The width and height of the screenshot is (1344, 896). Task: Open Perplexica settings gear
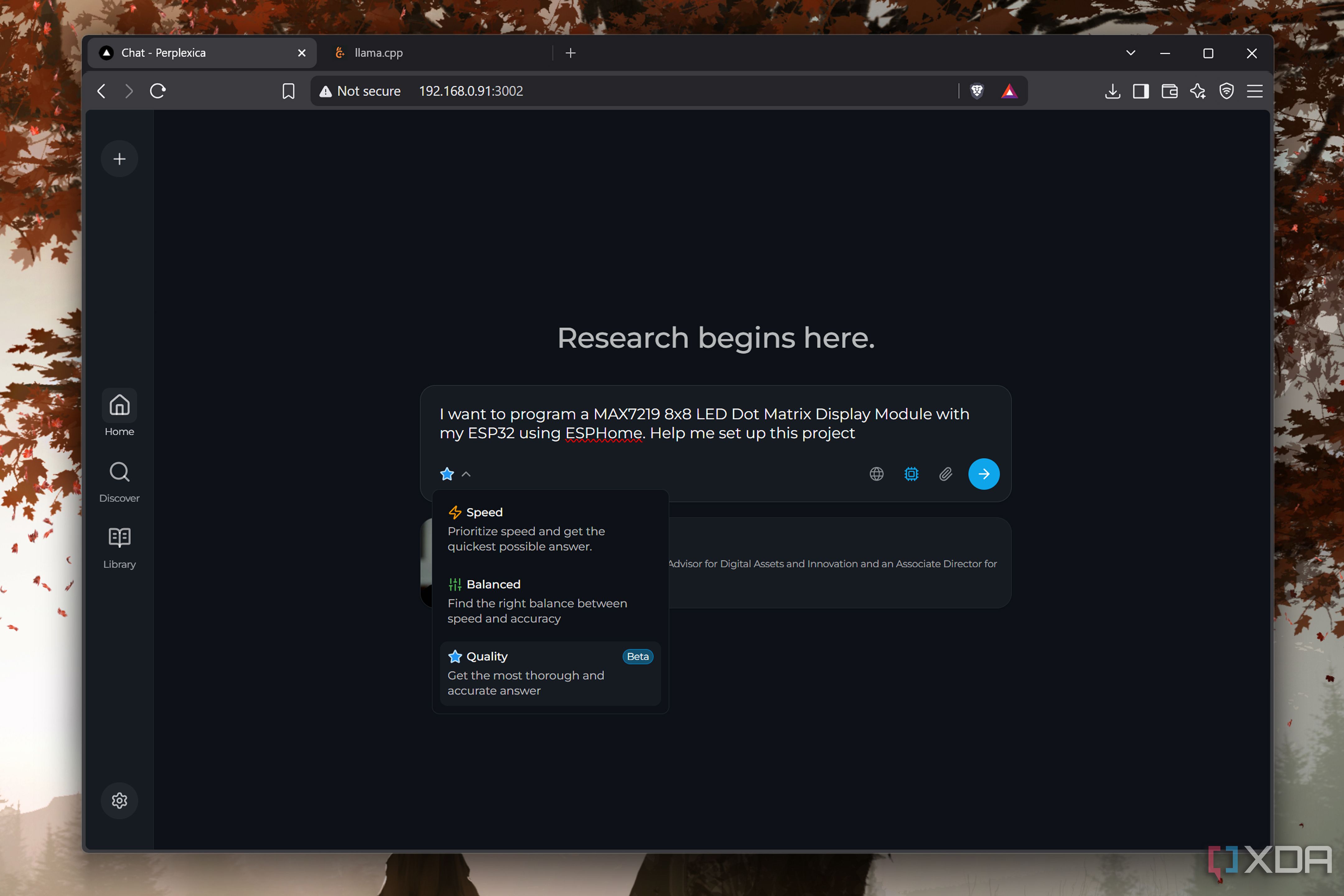click(119, 800)
